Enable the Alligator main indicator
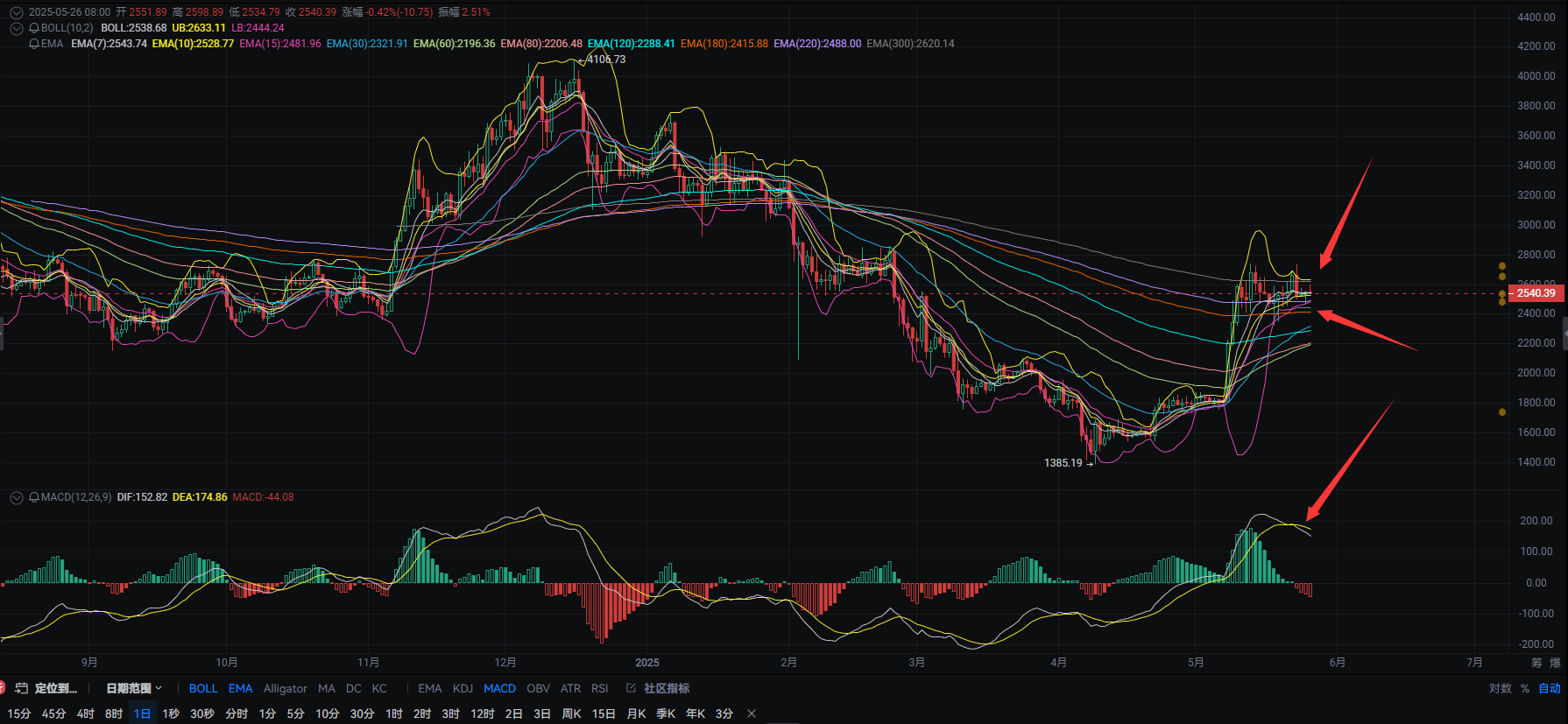1568x724 pixels. (285, 688)
